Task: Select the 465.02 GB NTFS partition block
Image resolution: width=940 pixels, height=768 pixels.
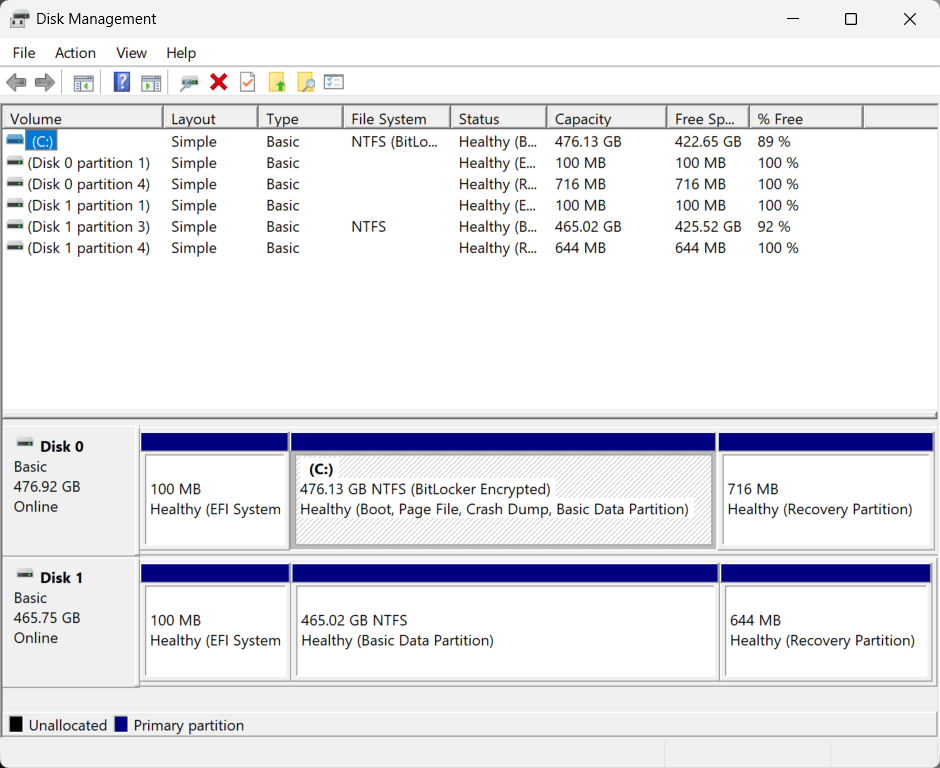Action: 504,632
